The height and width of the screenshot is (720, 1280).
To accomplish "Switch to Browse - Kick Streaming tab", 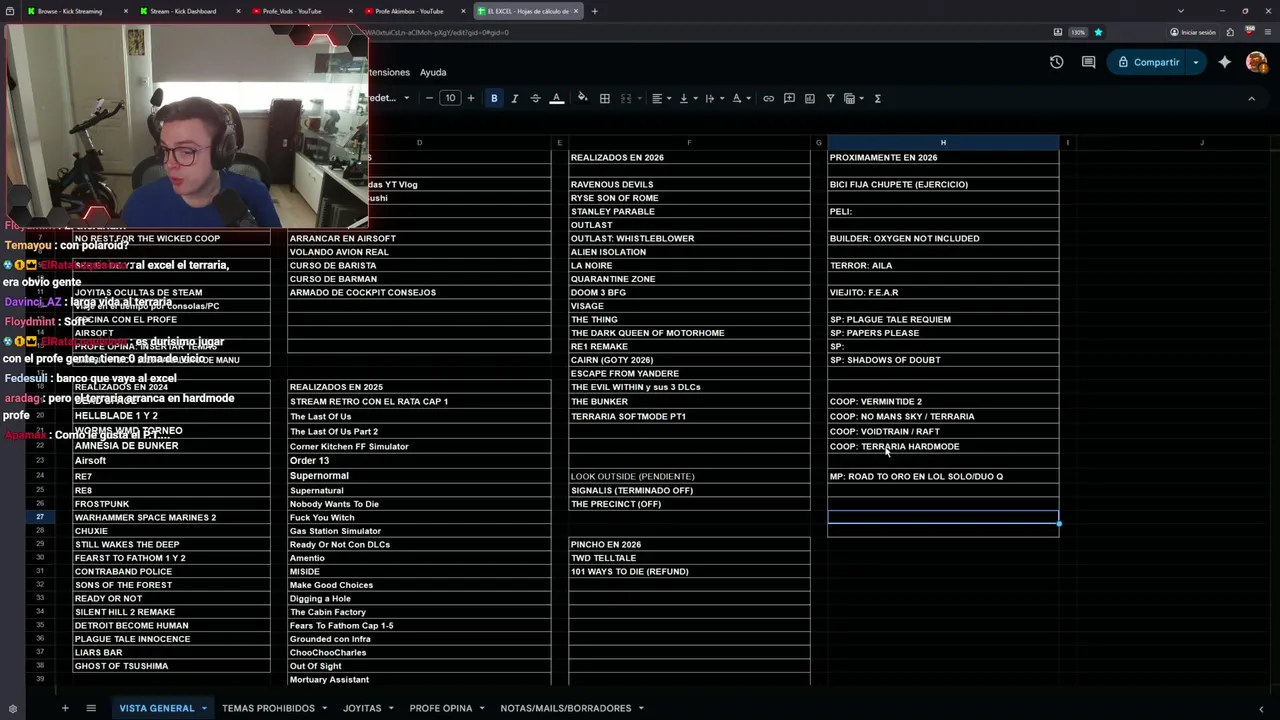I will click(x=70, y=11).
